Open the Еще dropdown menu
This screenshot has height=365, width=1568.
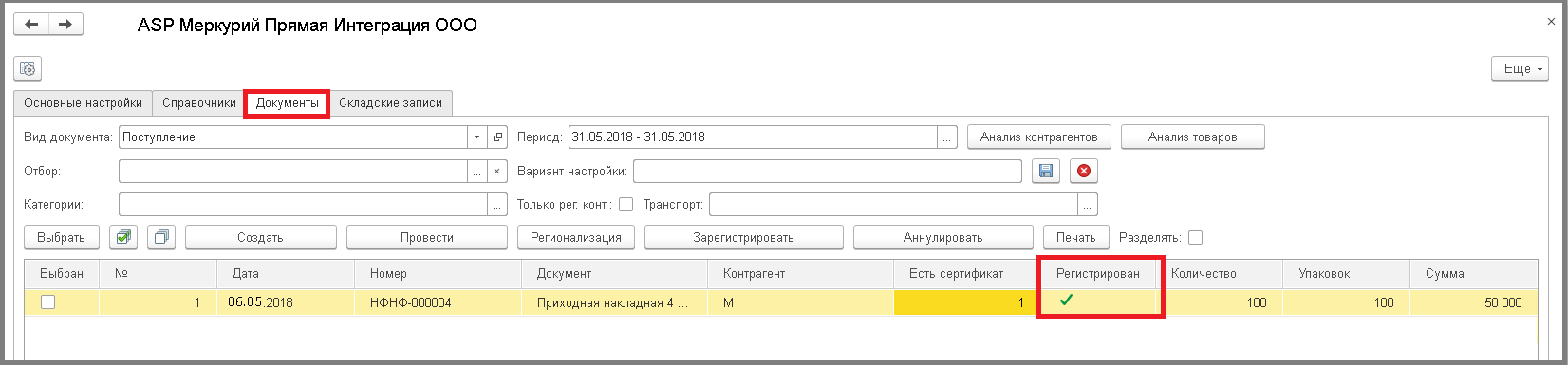tap(1521, 68)
